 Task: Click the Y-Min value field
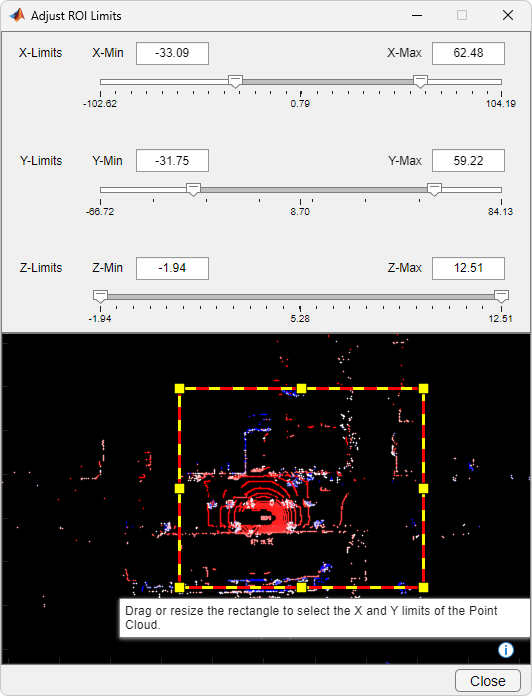(172, 161)
